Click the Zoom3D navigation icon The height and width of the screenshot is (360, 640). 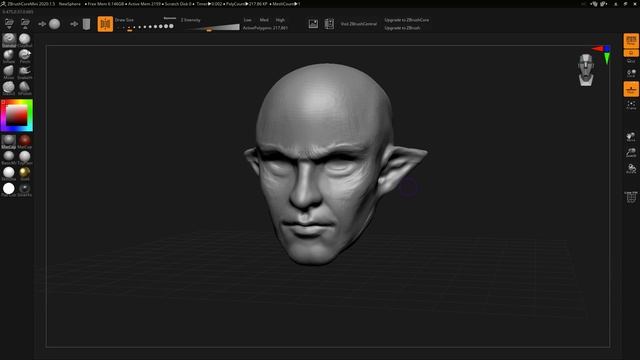click(x=631, y=153)
